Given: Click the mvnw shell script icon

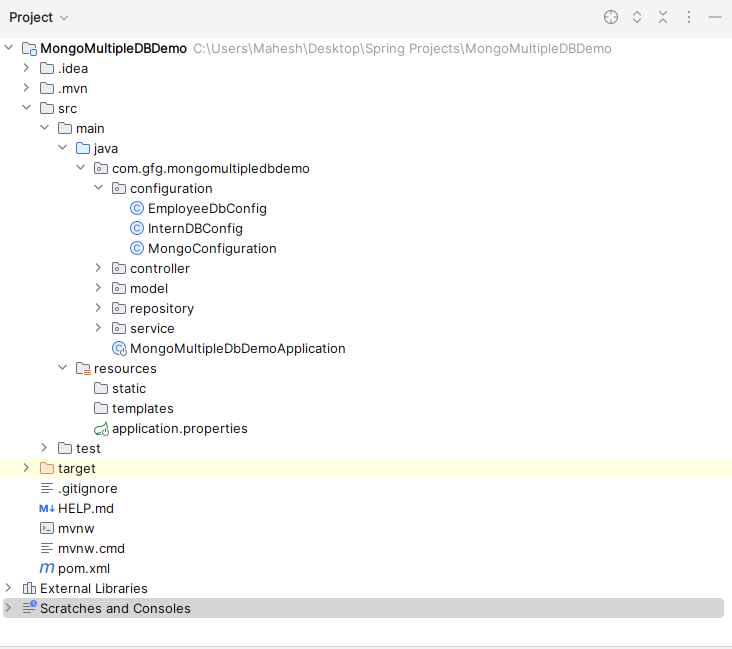Looking at the screenshot, I should [x=47, y=528].
